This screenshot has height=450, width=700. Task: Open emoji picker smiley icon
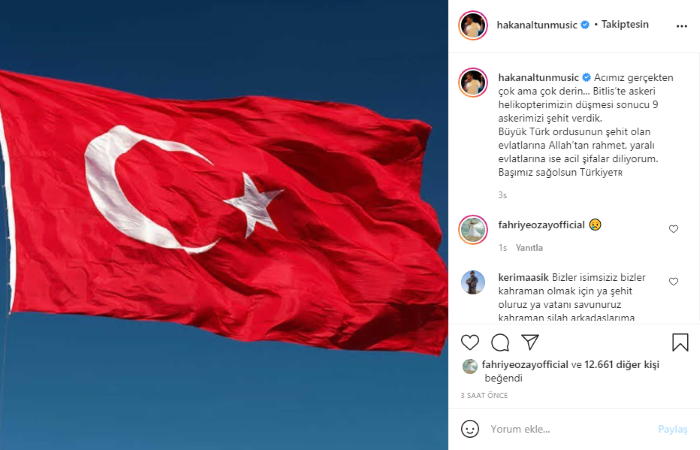470,429
